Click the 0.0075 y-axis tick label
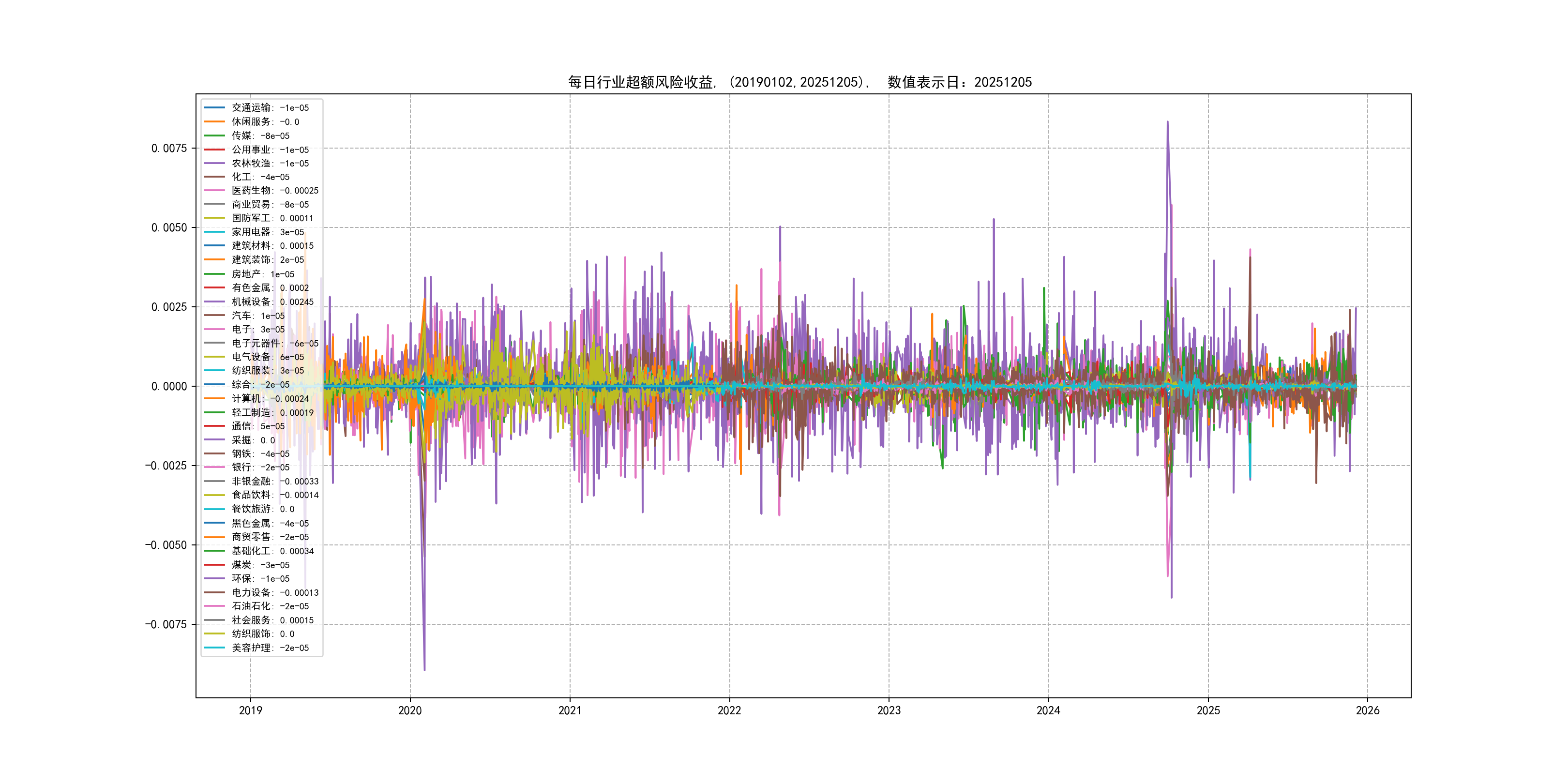 point(168,149)
